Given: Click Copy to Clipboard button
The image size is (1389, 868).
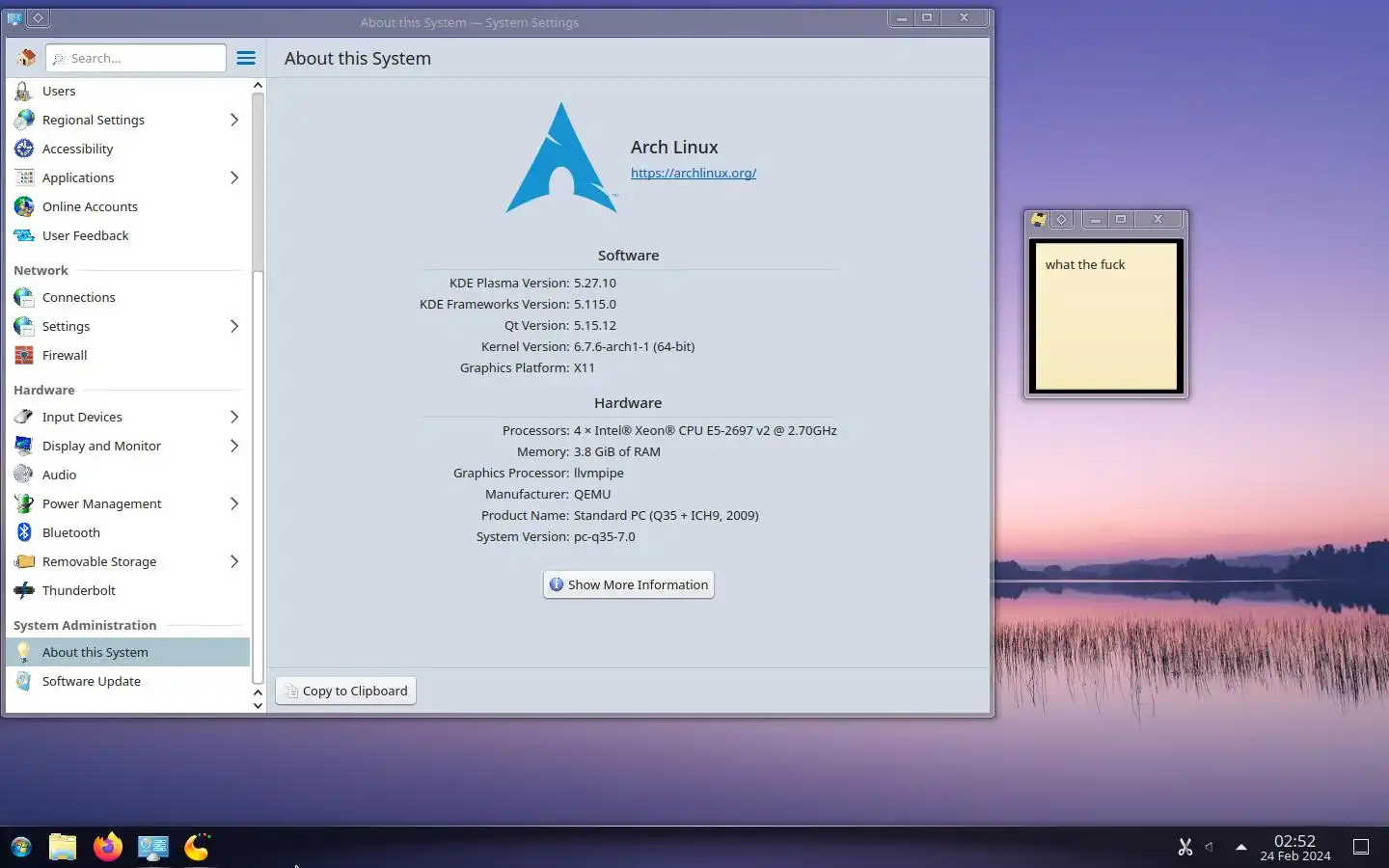Looking at the screenshot, I should pos(346,691).
